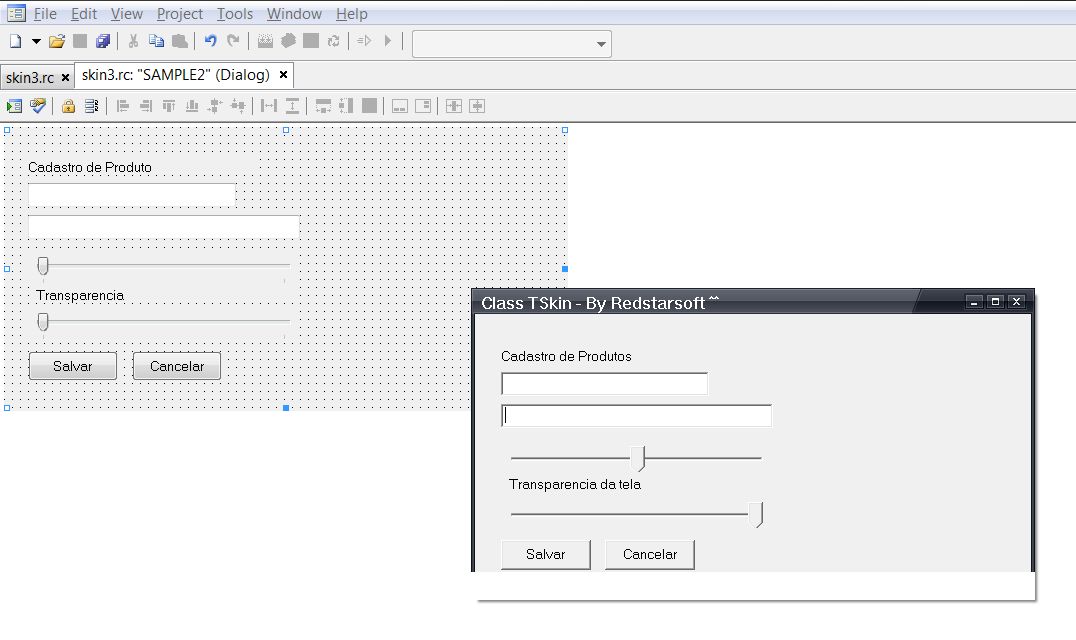
Task: Open the Project menu
Action: (179, 14)
